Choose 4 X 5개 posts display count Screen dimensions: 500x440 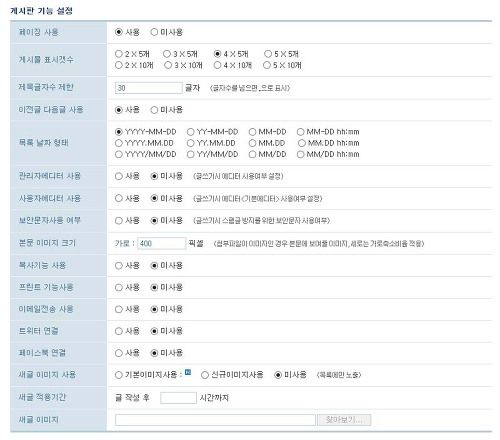[x=217, y=54]
